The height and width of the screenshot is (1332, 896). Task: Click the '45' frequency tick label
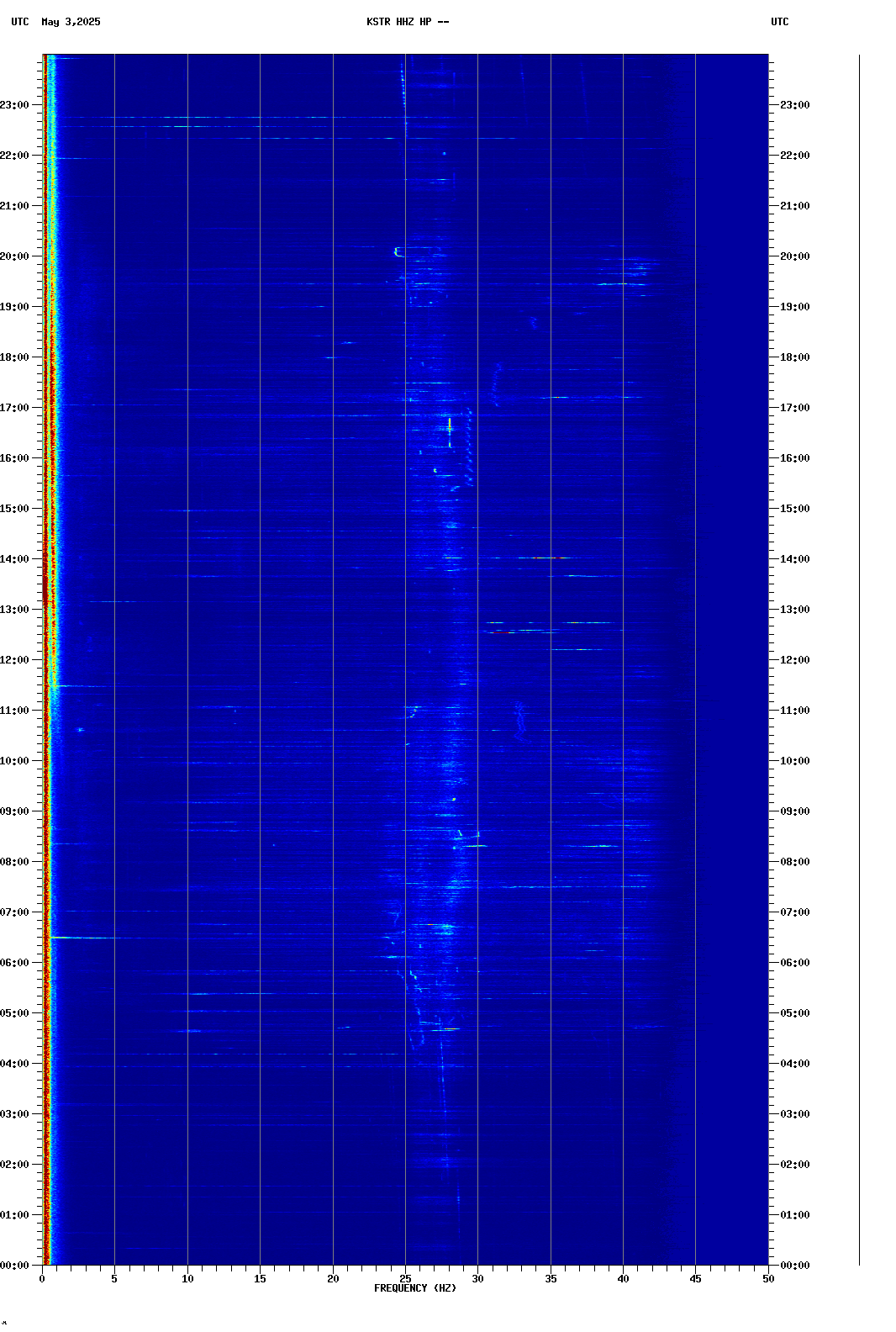coord(695,1279)
